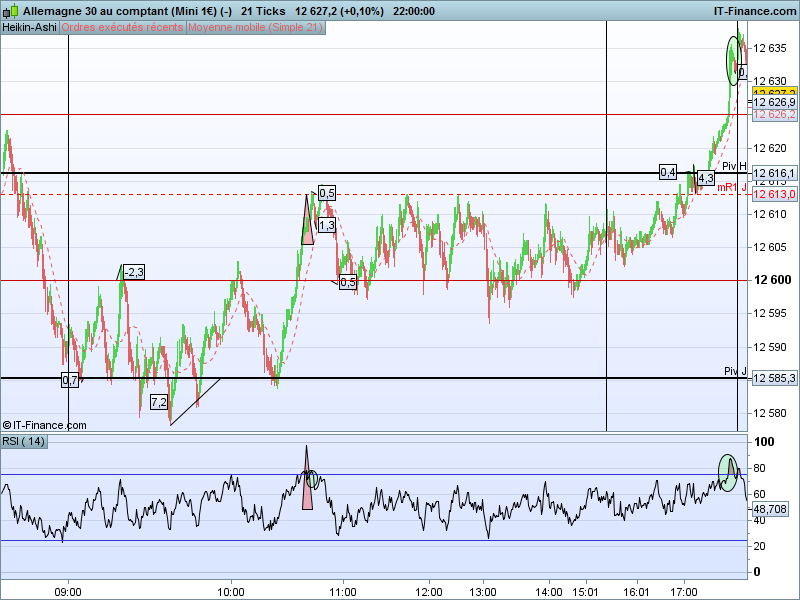Change the 21 Ticks timeframe label

[x=263, y=11]
